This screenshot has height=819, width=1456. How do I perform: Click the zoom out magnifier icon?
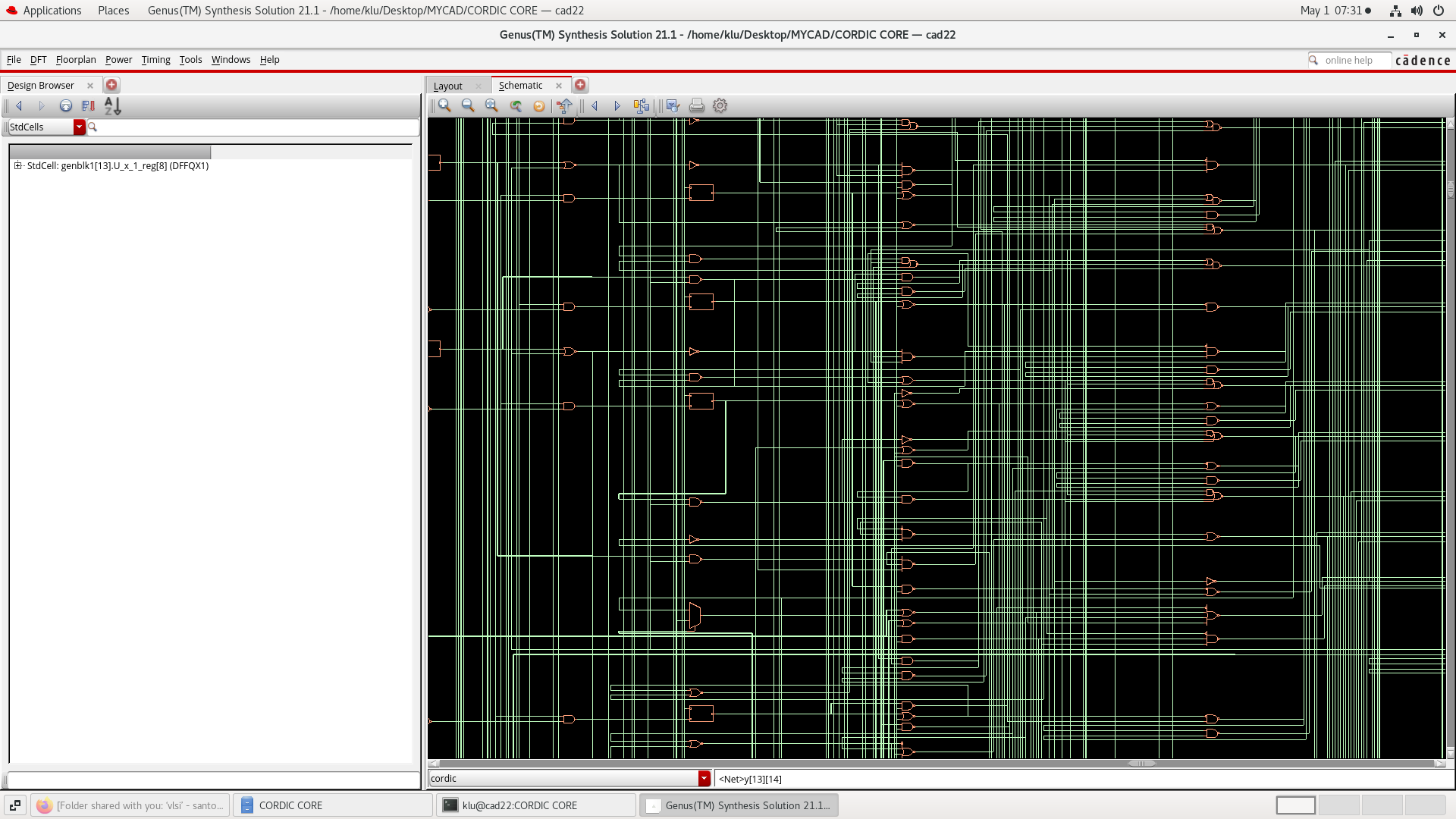(x=468, y=106)
